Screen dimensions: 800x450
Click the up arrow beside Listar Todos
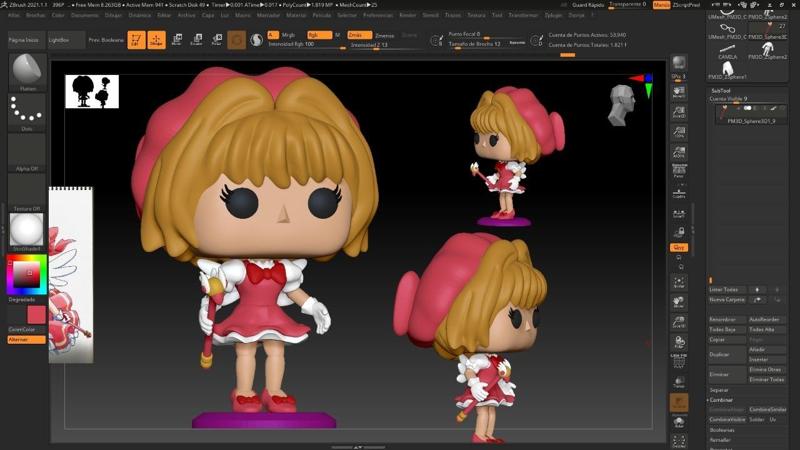click(x=757, y=289)
